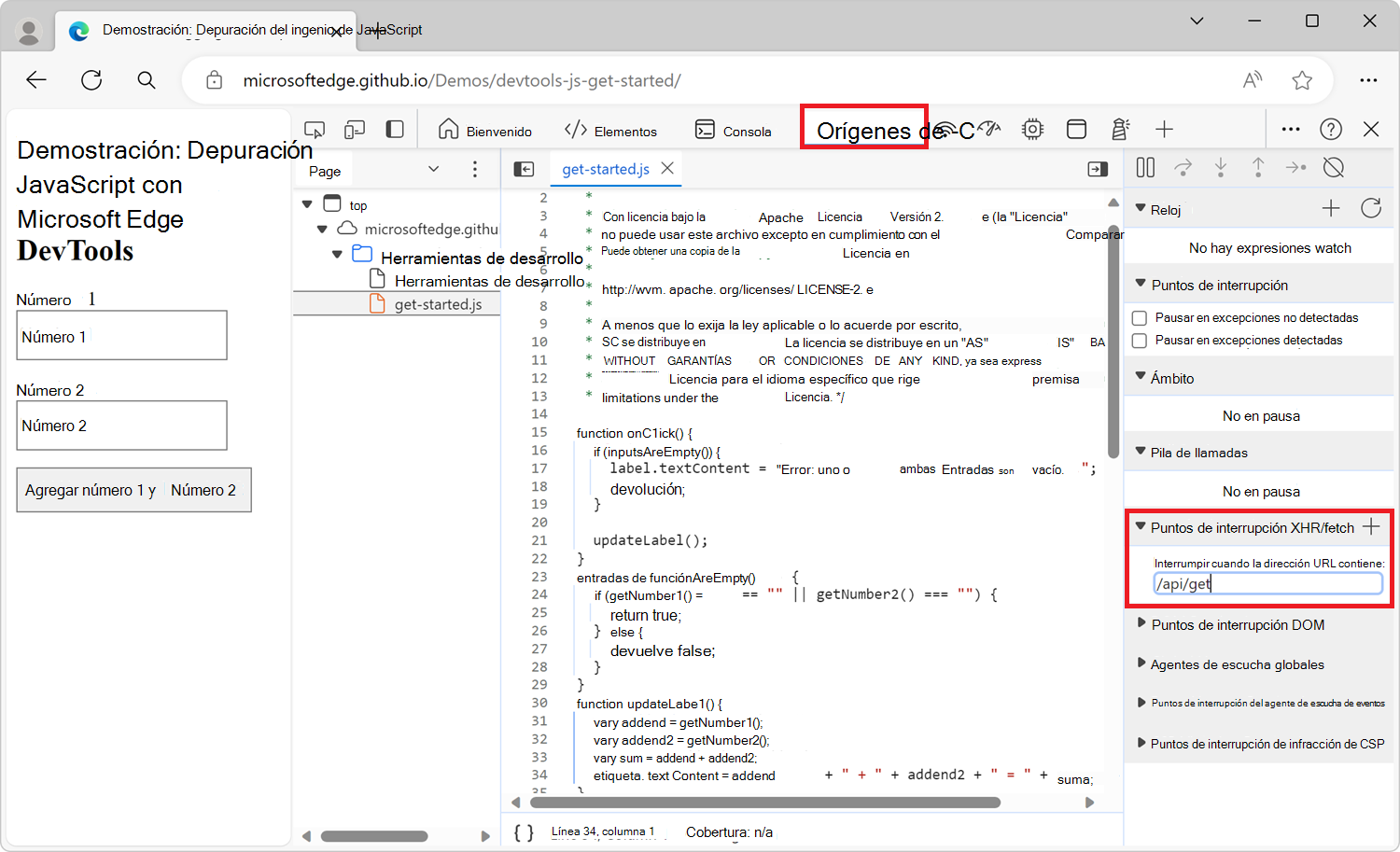This screenshot has height=852, width=1400.
Task: Open the Memory chip icon tab
Action: click(x=1032, y=130)
